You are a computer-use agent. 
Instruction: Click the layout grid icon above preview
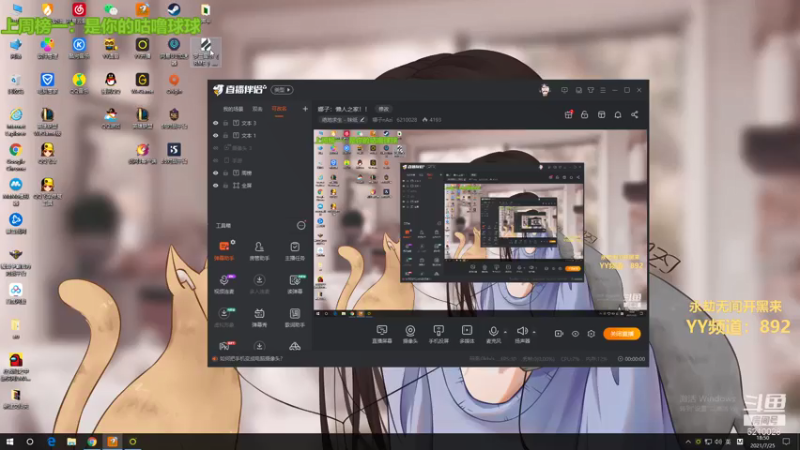coord(602,115)
